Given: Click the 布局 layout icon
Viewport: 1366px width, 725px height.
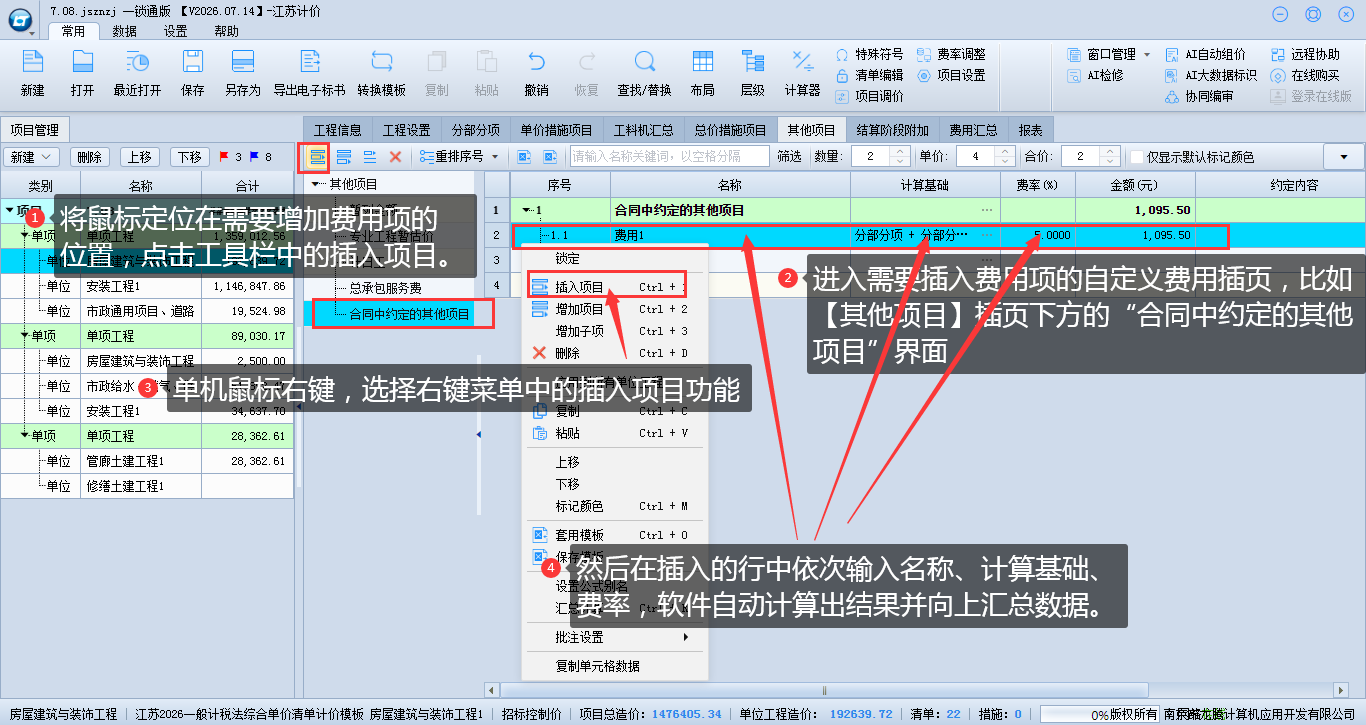Looking at the screenshot, I should (x=702, y=61).
